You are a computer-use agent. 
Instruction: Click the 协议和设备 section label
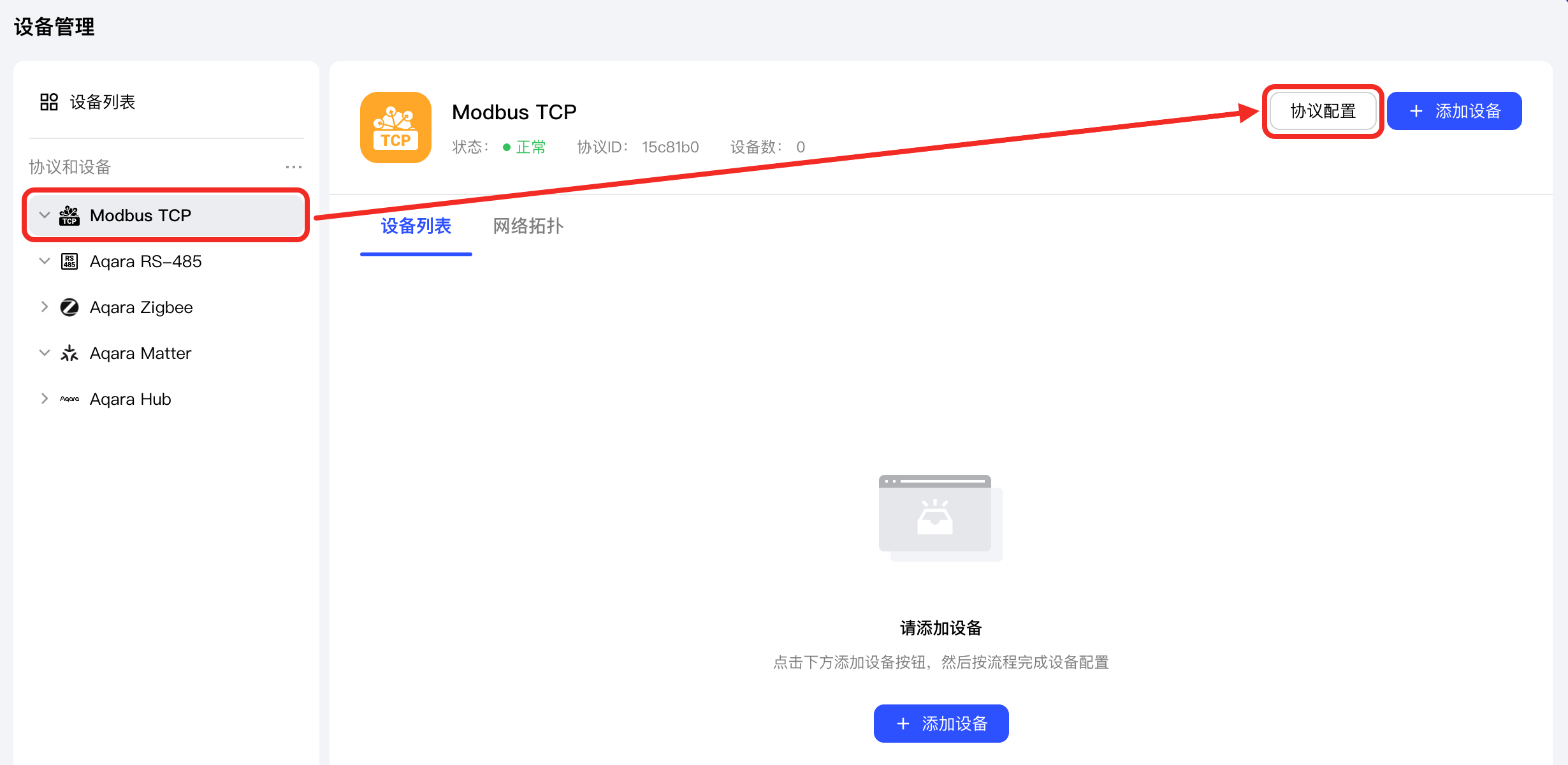70,167
